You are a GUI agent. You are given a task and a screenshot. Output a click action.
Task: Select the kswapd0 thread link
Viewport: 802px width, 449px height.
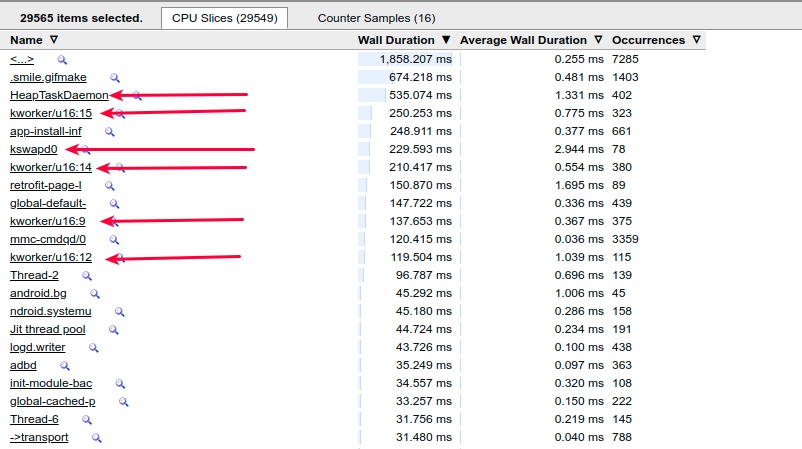tap(33, 150)
